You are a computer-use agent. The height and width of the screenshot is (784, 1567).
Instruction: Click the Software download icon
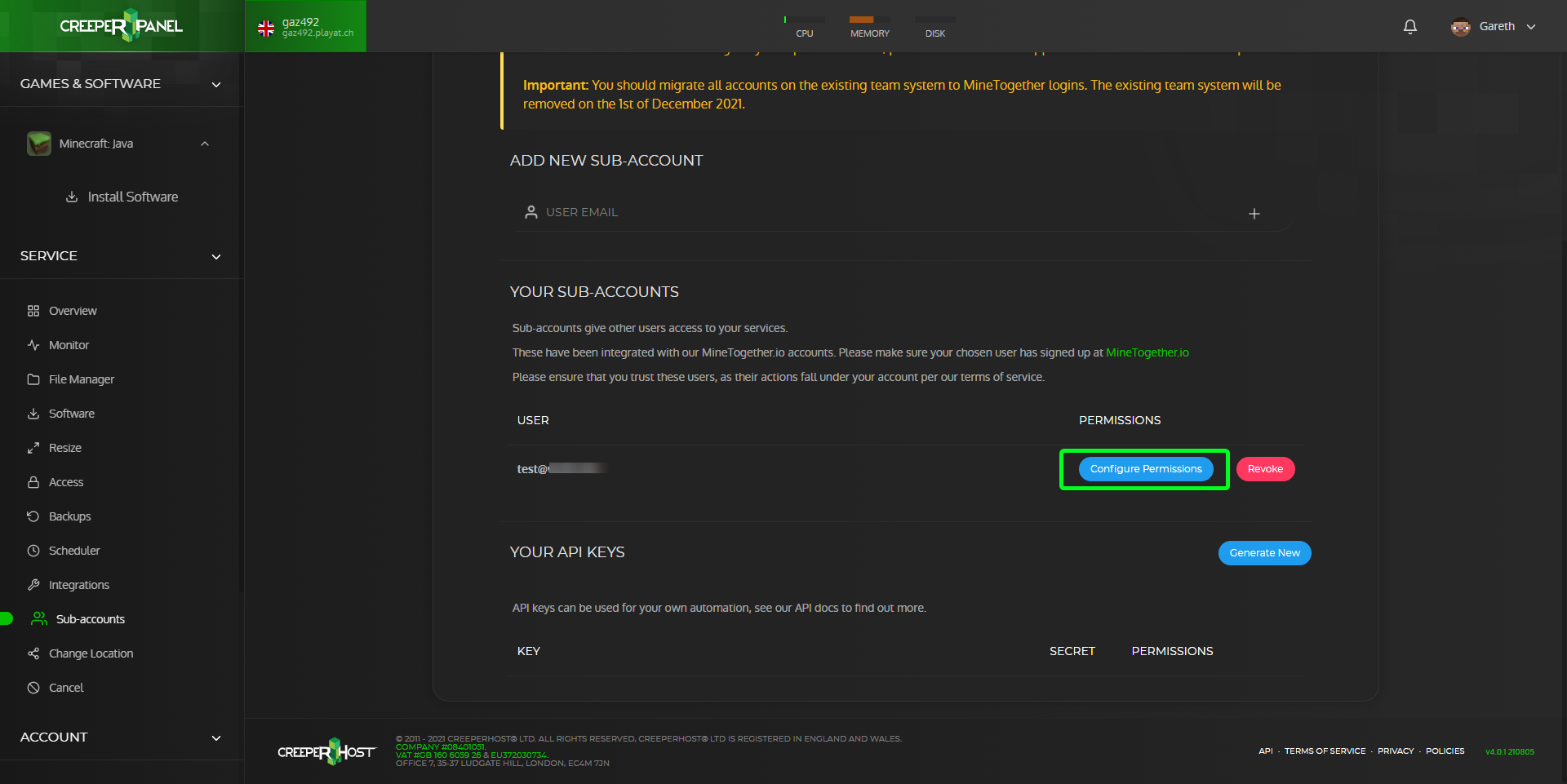pyautogui.click(x=33, y=414)
